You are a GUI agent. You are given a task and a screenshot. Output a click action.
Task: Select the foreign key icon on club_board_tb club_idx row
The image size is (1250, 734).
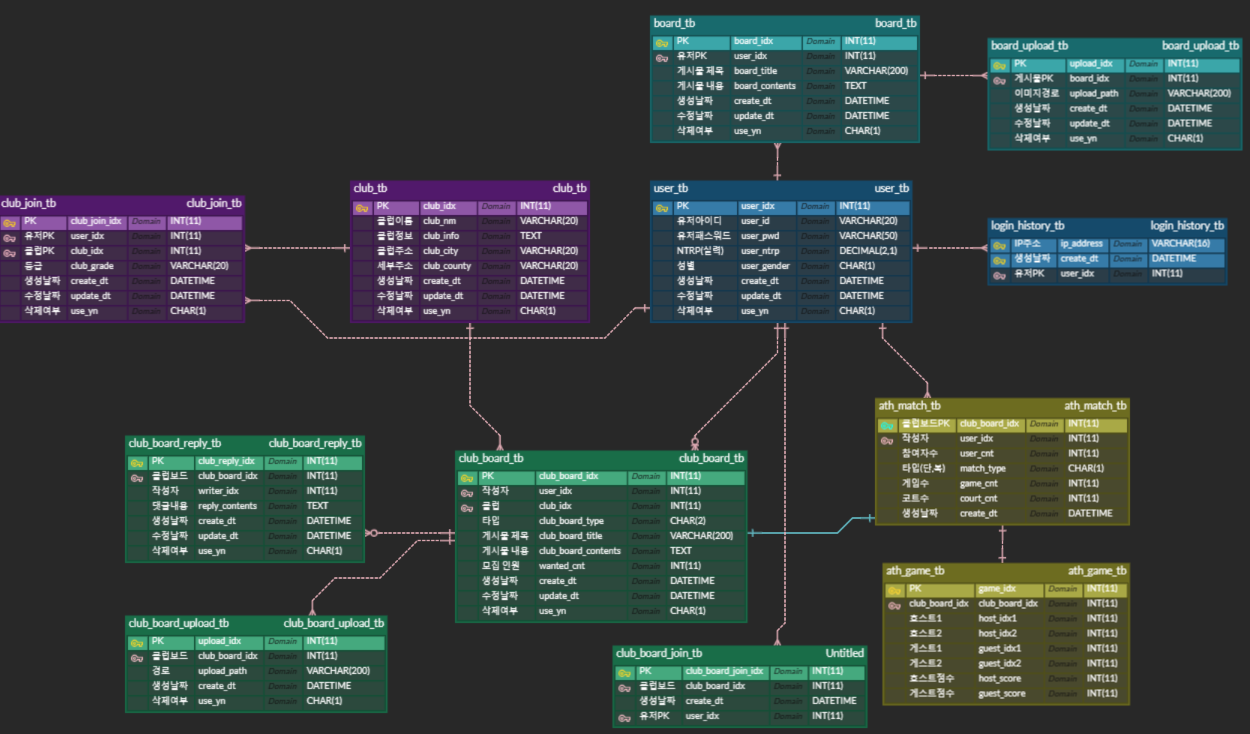point(467,508)
